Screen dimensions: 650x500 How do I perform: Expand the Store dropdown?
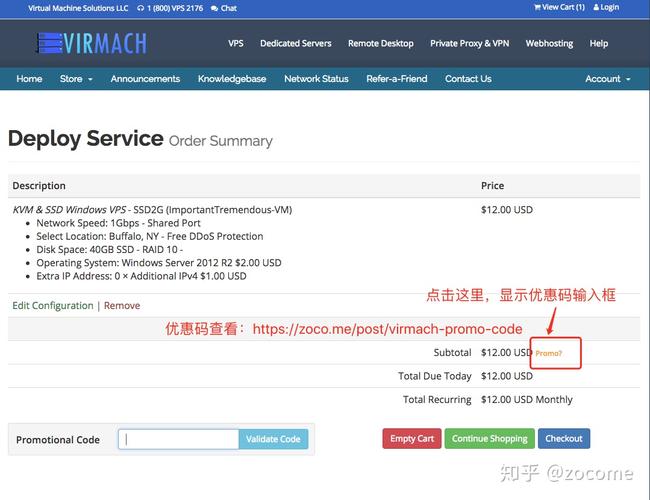(x=76, y=79)
